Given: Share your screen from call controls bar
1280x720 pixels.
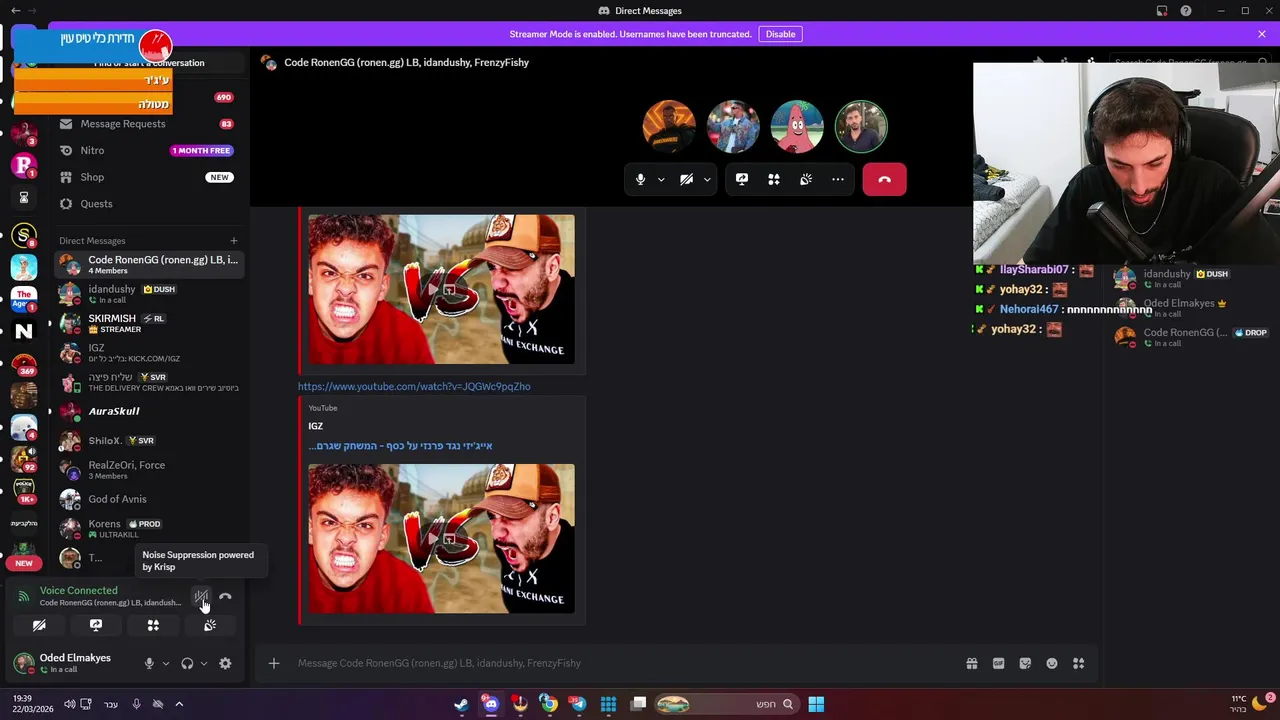Looking at the screenshot, I should click(742, 179).
